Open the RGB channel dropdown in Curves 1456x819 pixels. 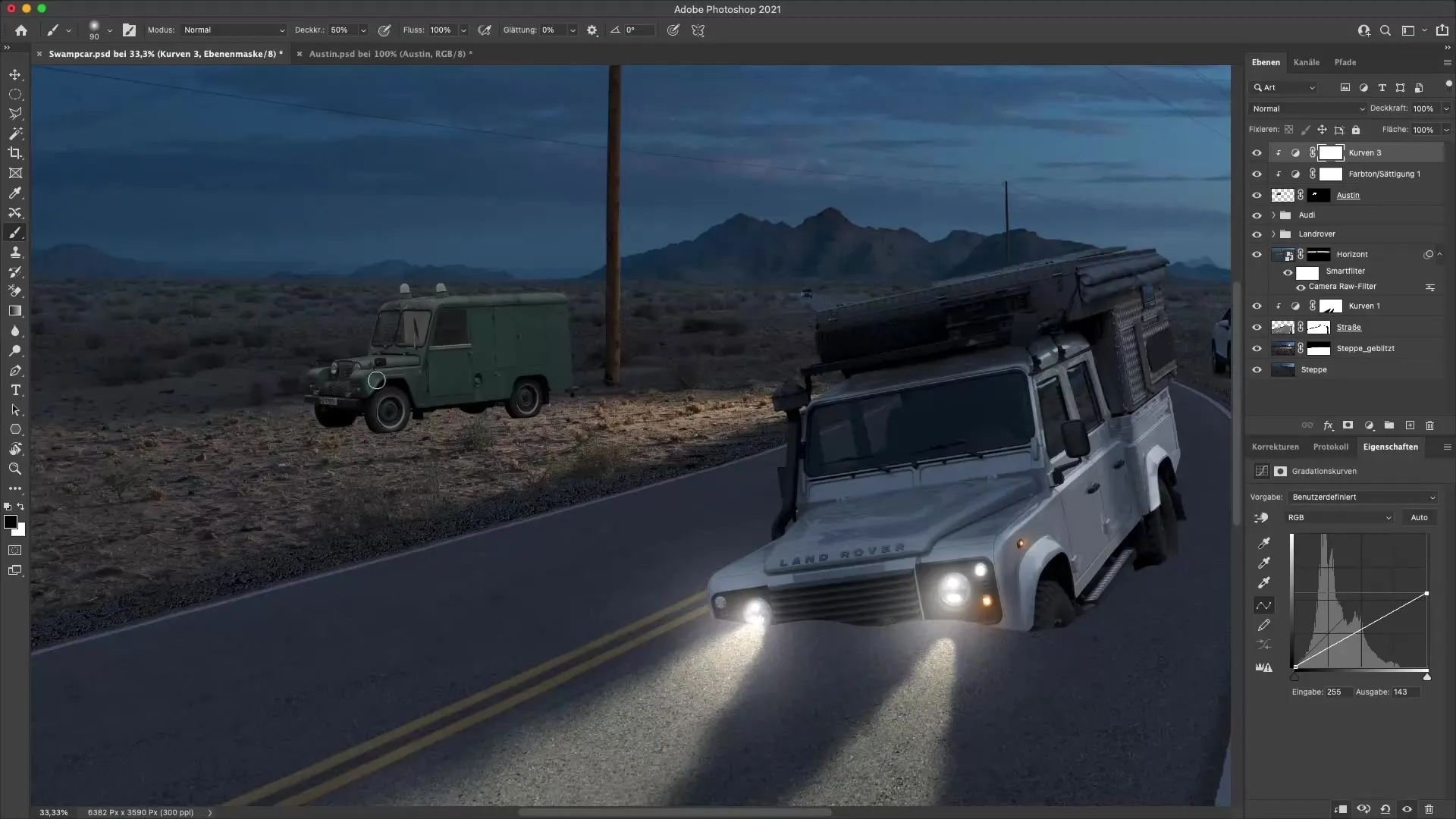[x=1338, y=517]
